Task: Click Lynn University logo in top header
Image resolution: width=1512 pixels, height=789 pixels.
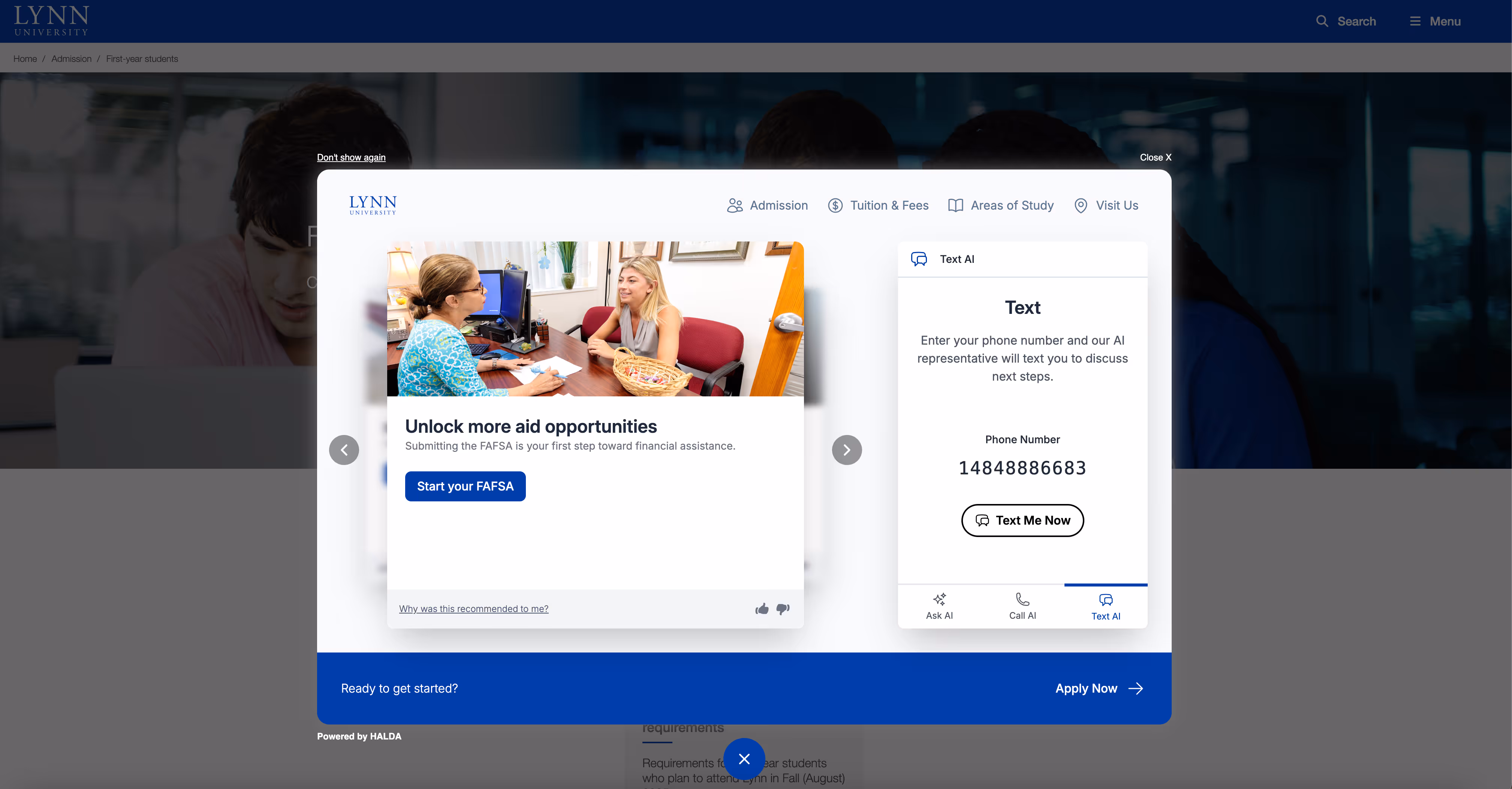Action: click(x=51, y=21)
